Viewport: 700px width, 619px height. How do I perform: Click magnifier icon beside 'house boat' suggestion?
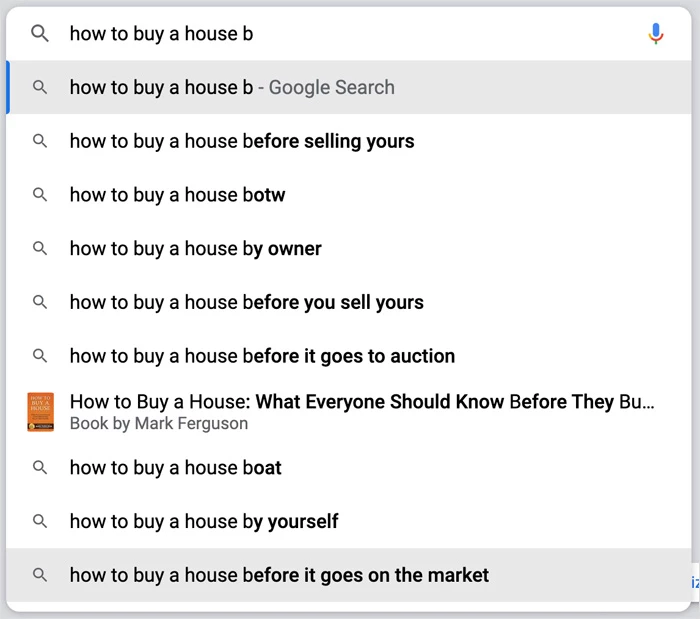(x=40, y=467)
